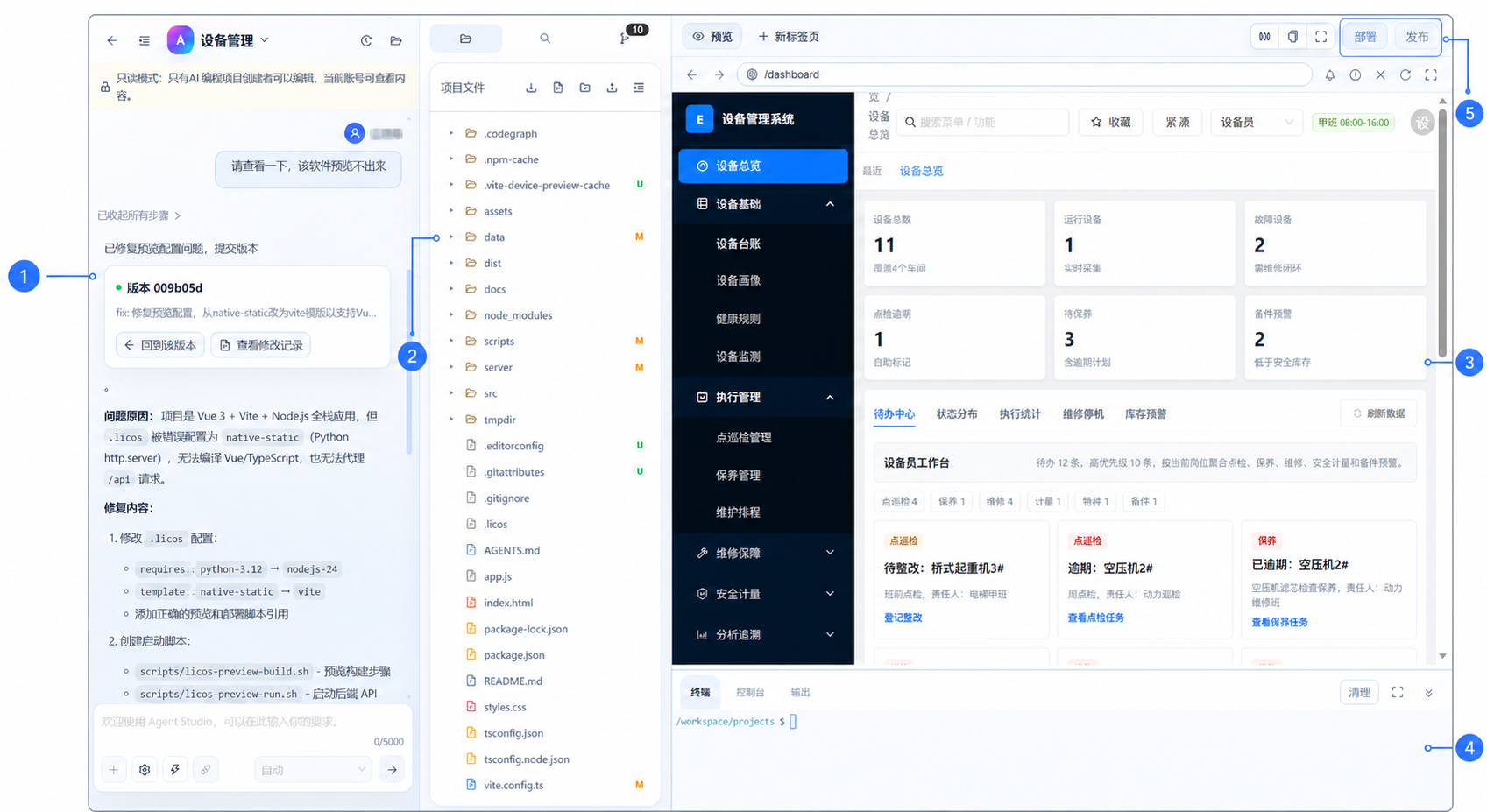The width and height of the screenshot is (1487, 812).
Task: Collapse the terminal panel with chevron
Action: point(1428,693)
